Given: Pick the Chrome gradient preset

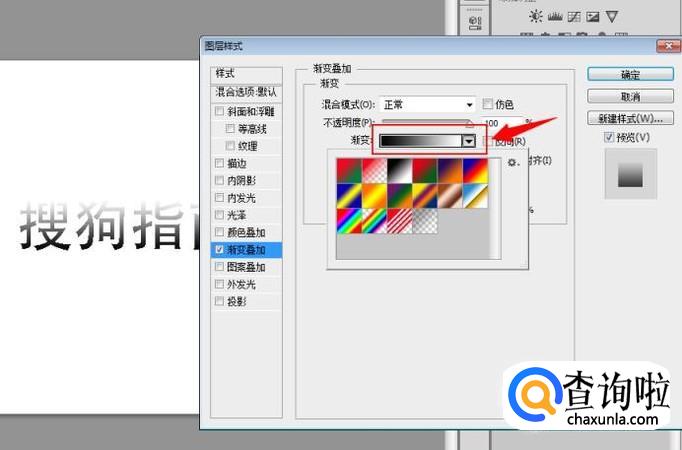Looking at the screenshot, I should [x=475, y=196].
